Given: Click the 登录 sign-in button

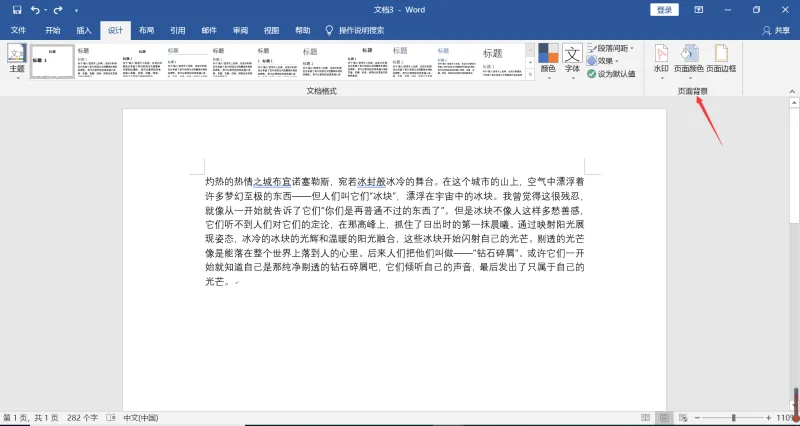Looking at the screenshot, I should coord(664,10).
